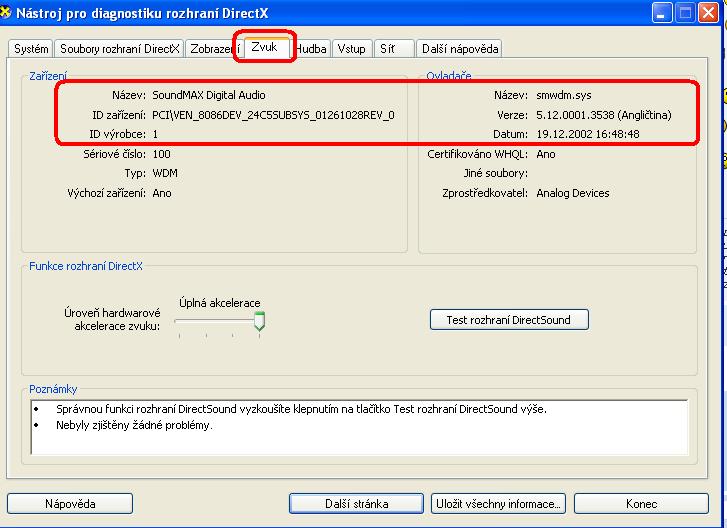The image size is (727, 528).
Task: Click the Výchozí zařízení value Ano
Action: 162,193
